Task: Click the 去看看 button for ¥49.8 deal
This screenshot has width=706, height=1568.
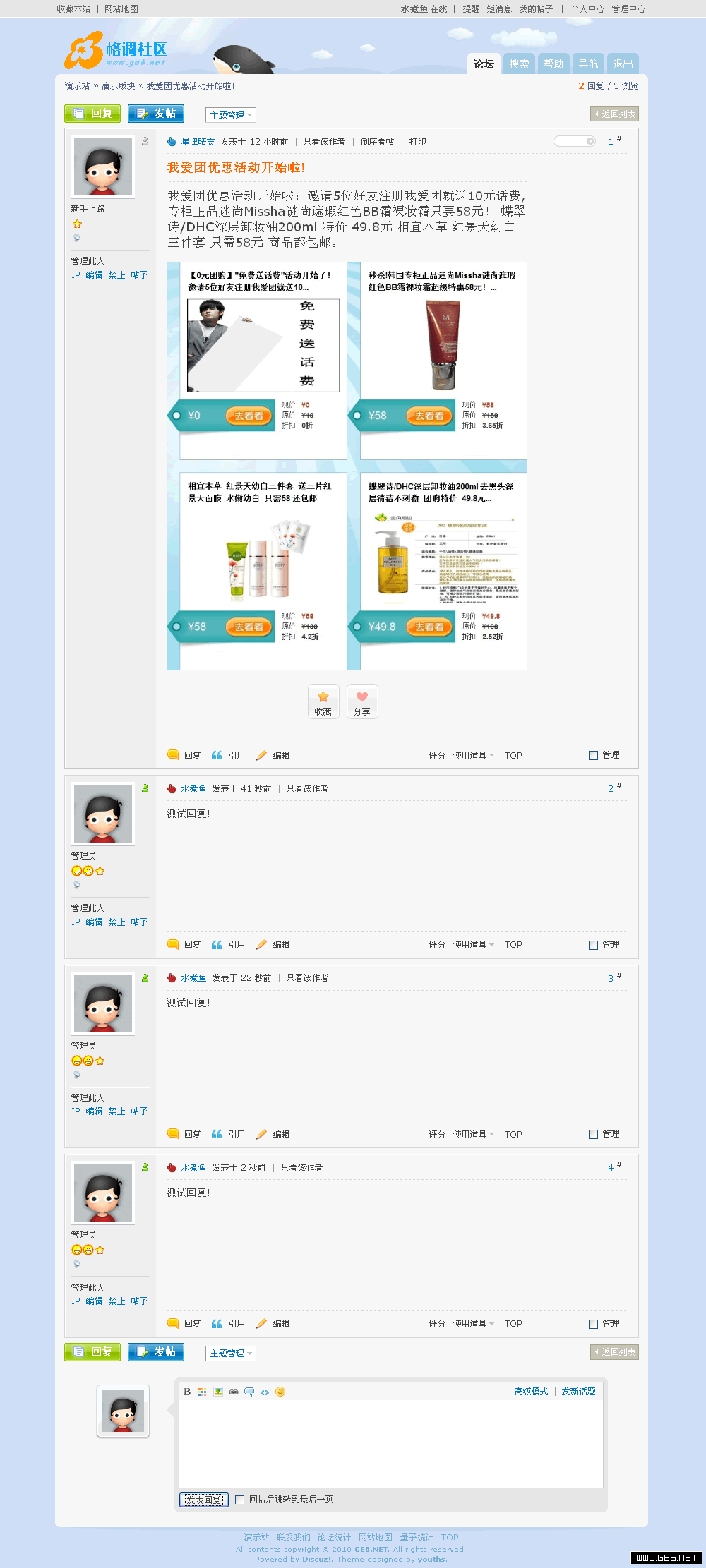Action: pos(429,627)
